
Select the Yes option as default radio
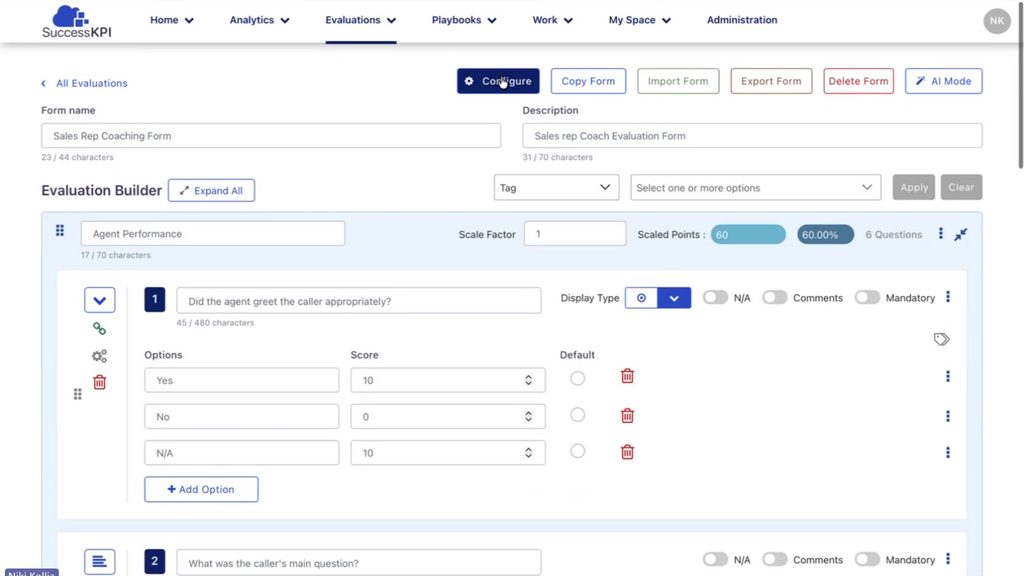(x=577, y=378)
